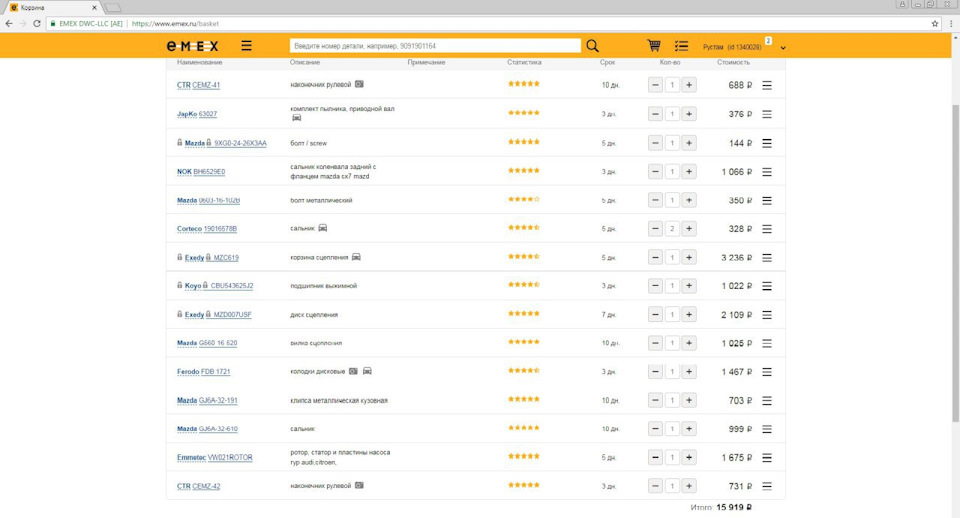Decrease quantity for Corteco 19016578B
The width and height of the screenshot is (960, 518).
[655, 229]
